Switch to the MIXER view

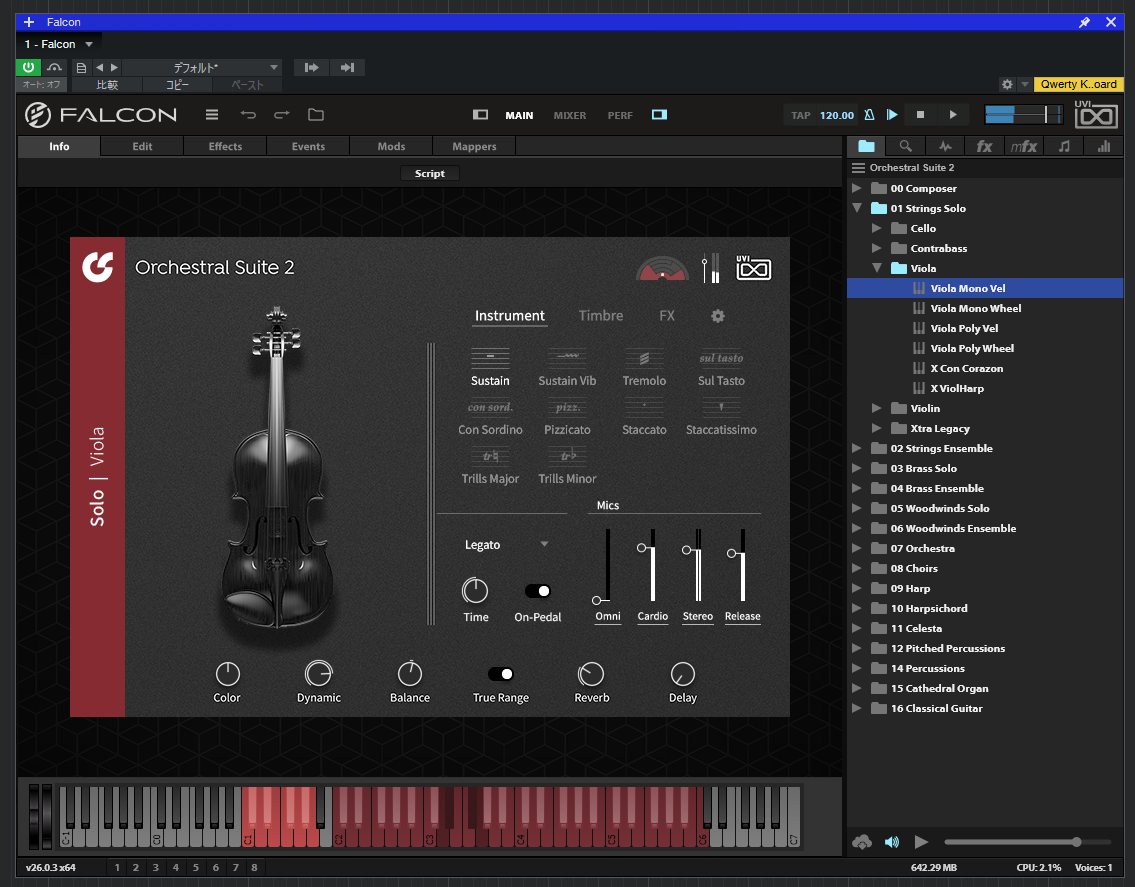570,115
